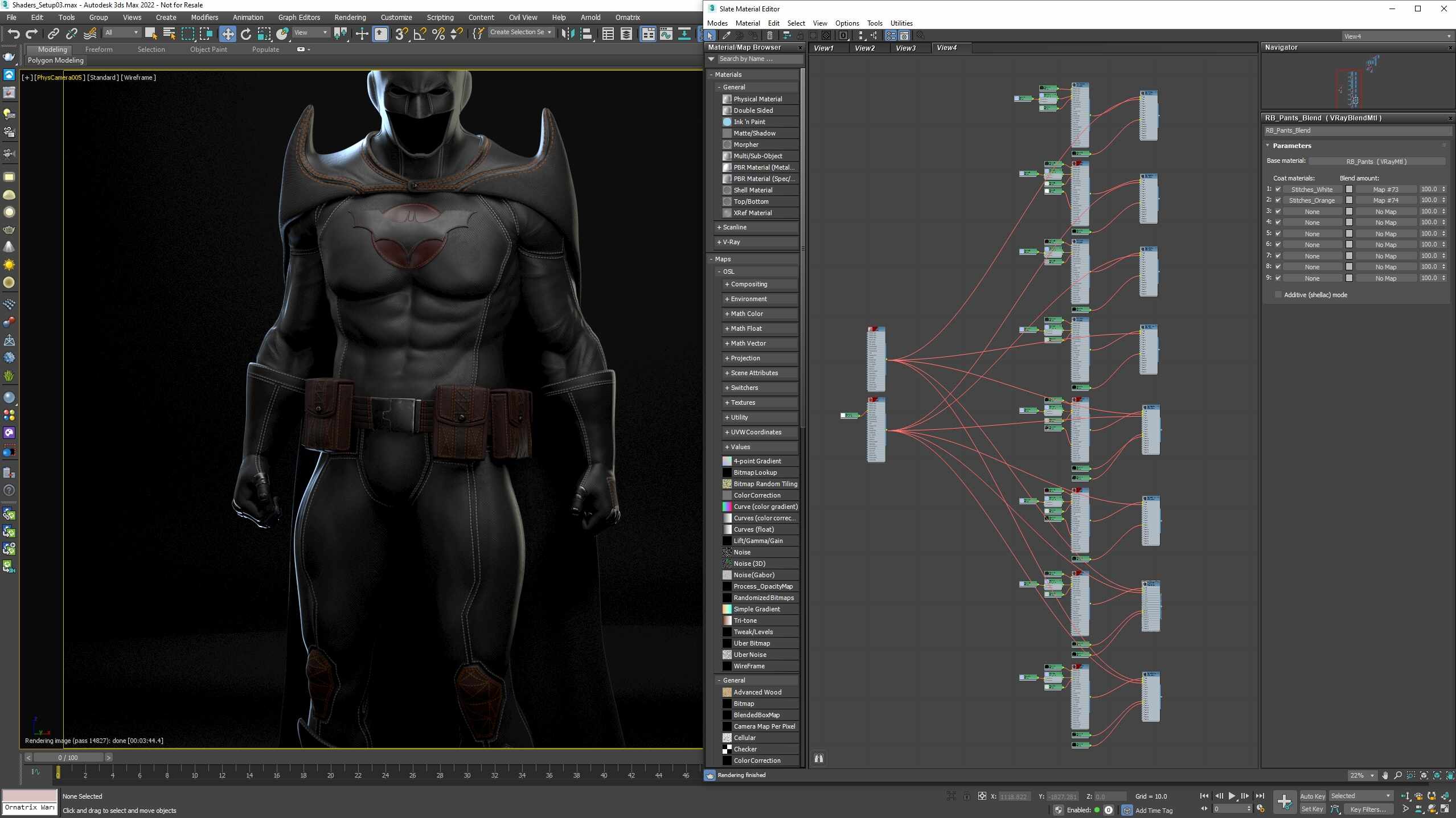Toggle 3D Snaps
The image size is (1456, 818).
pyautogui.click(x=401, y=34)
